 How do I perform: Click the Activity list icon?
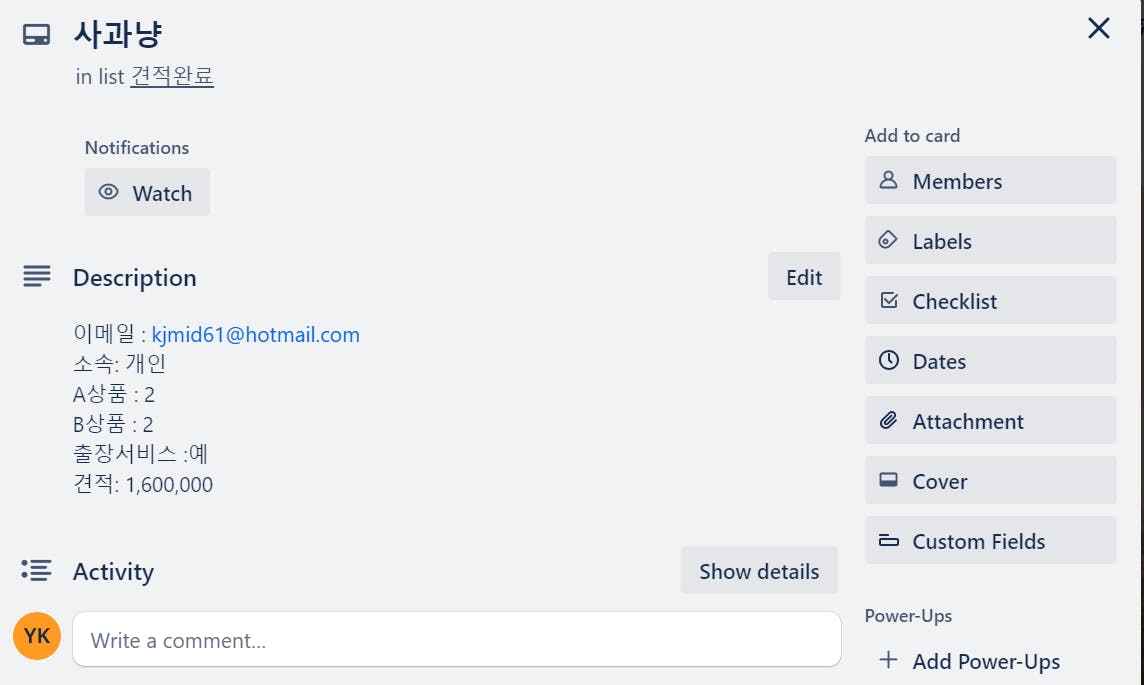click(x=36, y=570)
